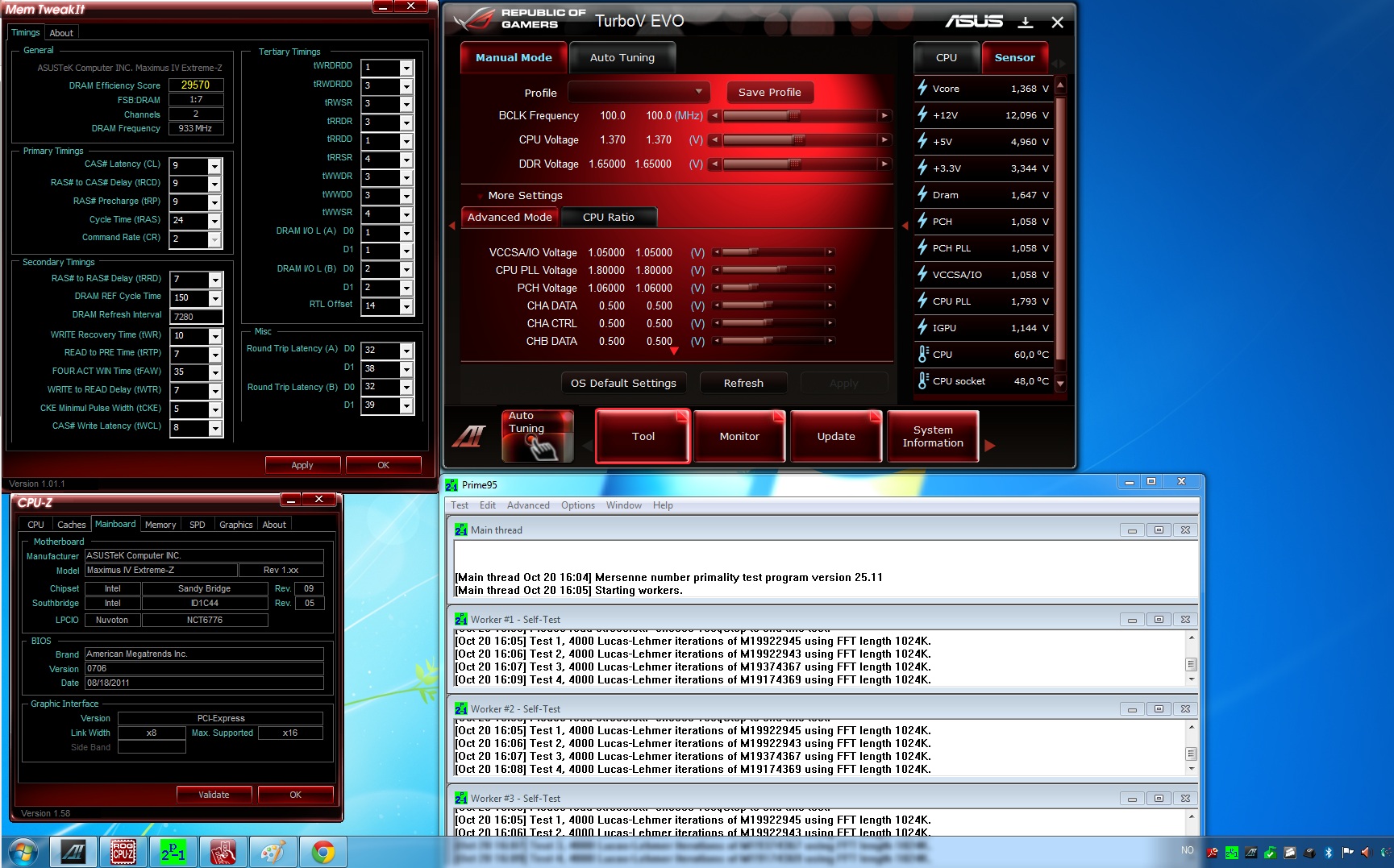The image size is (1394, 868).
Task: Expand the WRITE Recovery Time (tWR) dropdown
Action: click(x=214, y=336)
